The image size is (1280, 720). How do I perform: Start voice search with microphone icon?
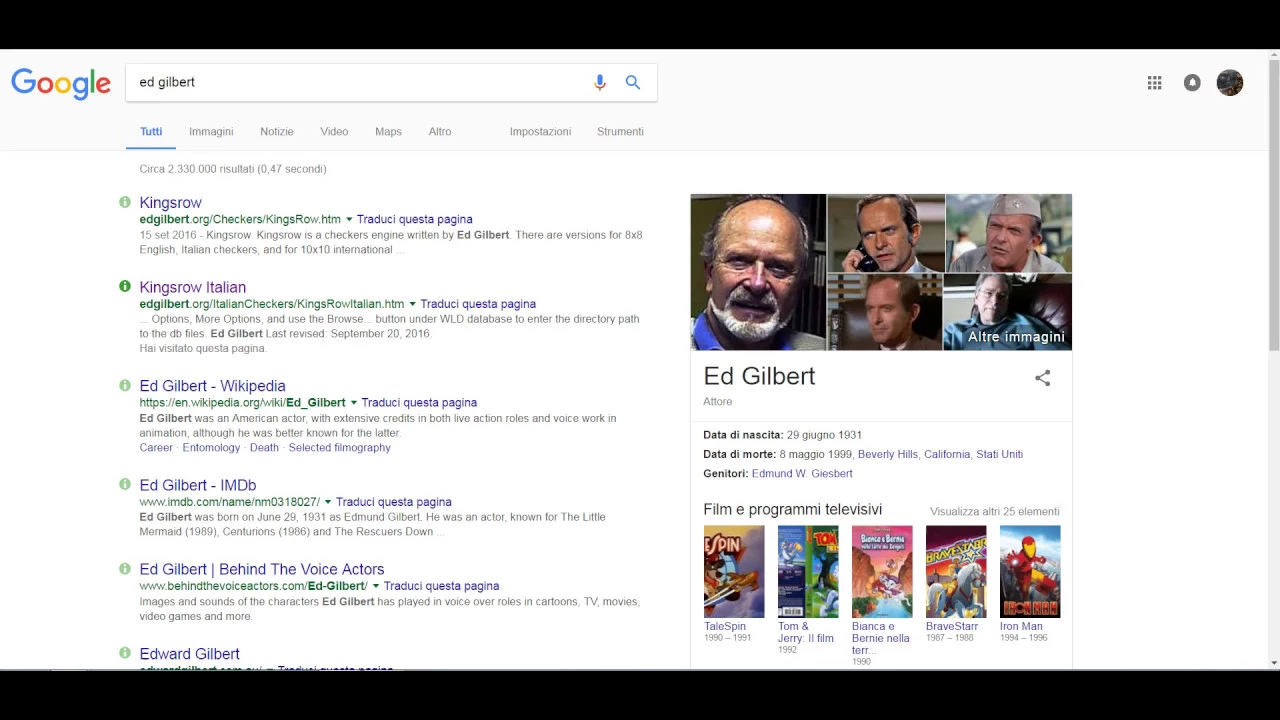[x=600, y=83]
